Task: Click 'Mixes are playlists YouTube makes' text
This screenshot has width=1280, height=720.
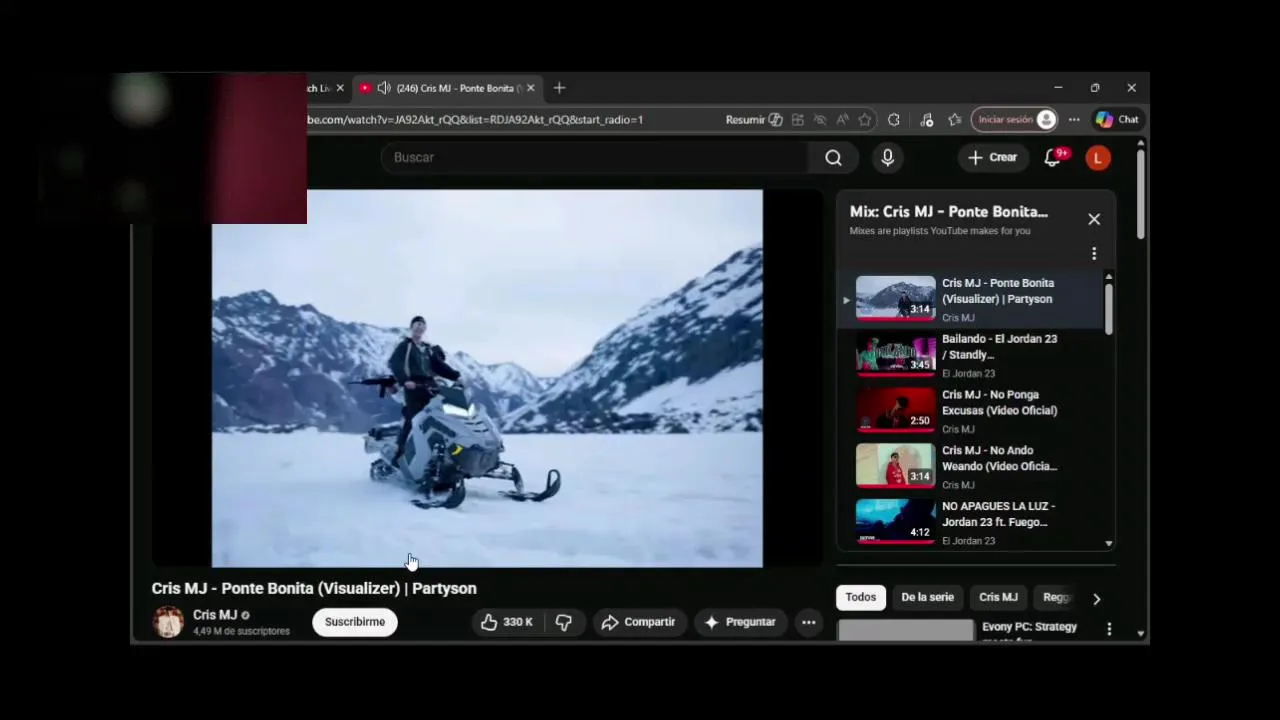Action: 940,231
